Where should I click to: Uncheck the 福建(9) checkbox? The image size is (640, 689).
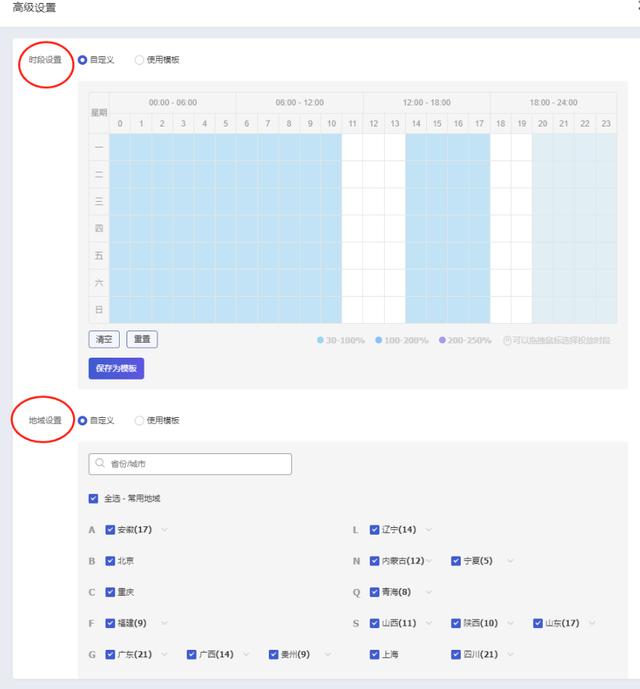tap(110, 623)
